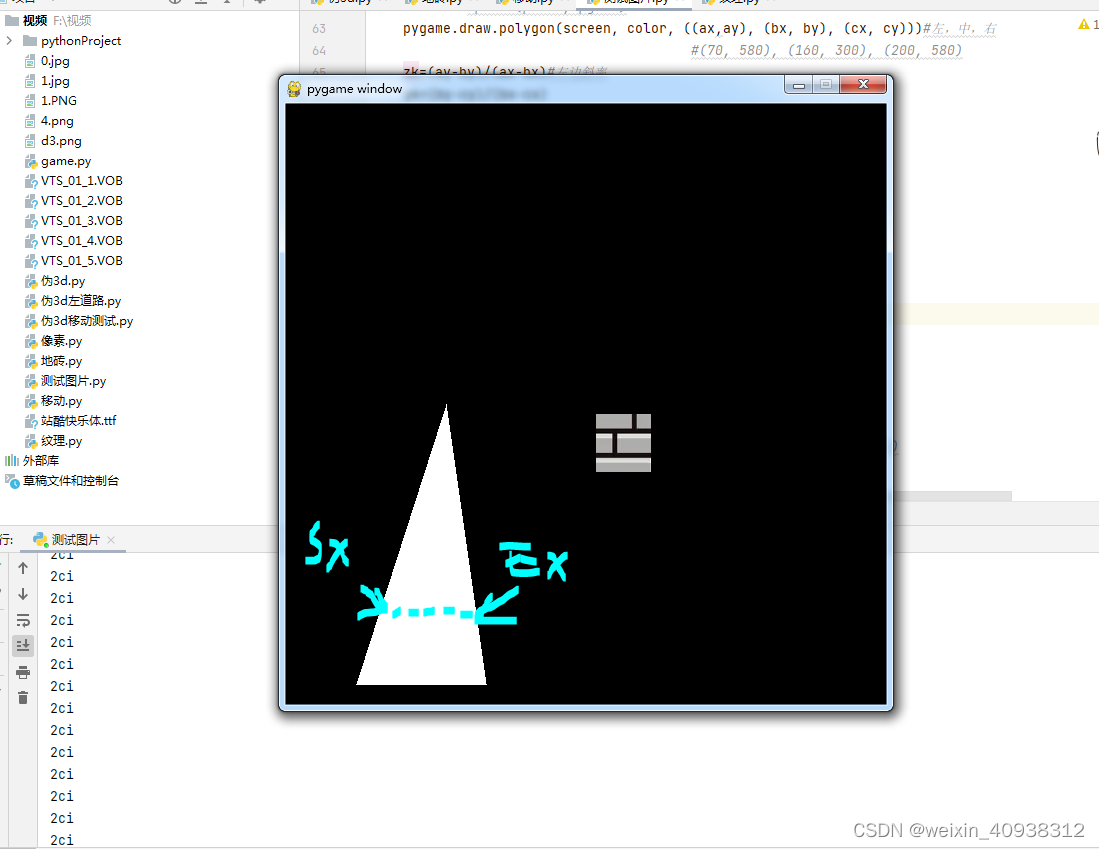Minimize the pygame window

(798, 85)
